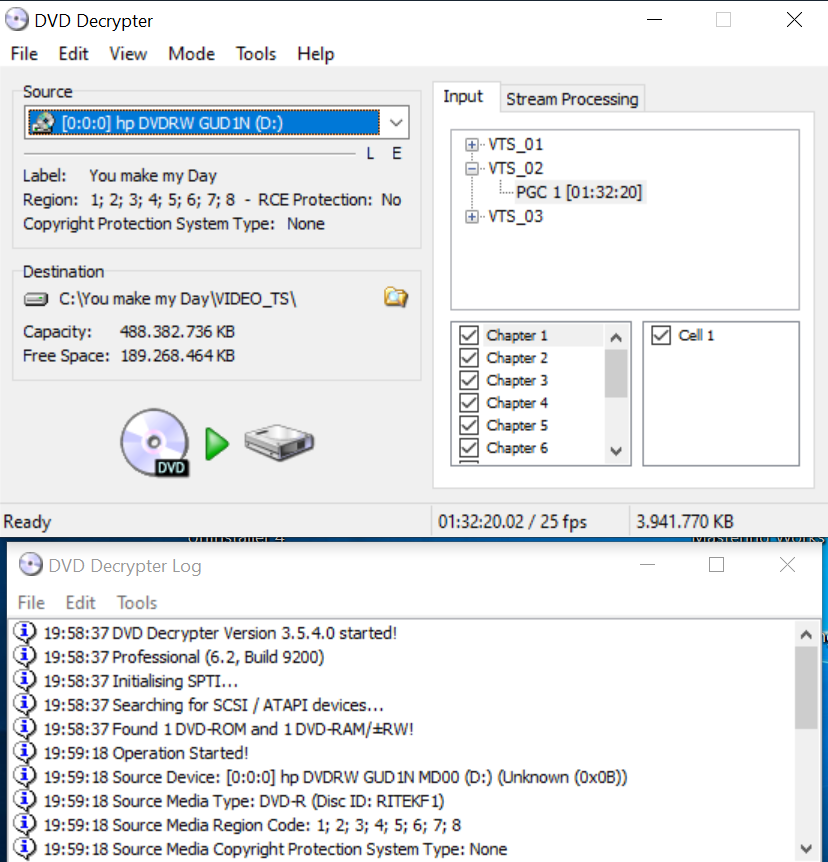
Task: Close the DVD Decrypter main window
Action: point(794,20)
